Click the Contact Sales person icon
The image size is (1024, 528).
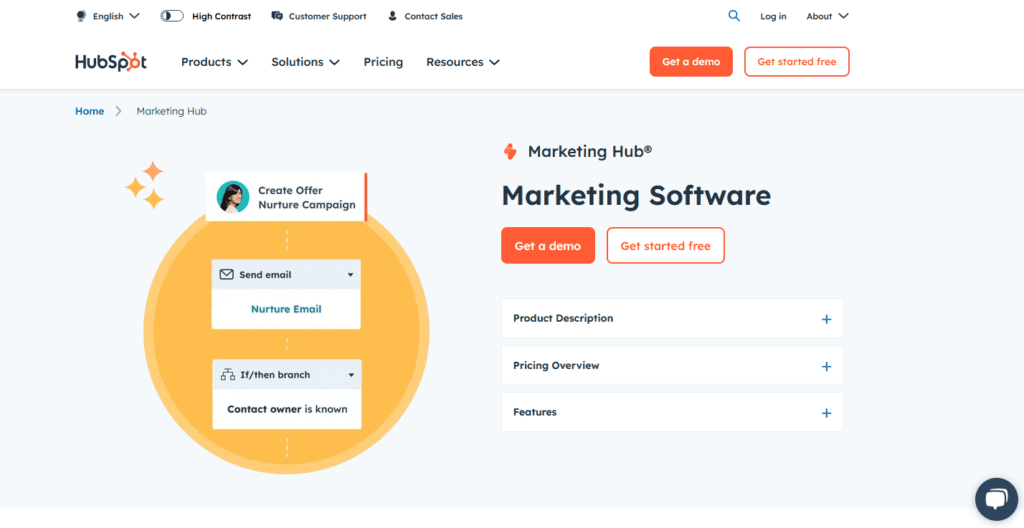[393, 16]
